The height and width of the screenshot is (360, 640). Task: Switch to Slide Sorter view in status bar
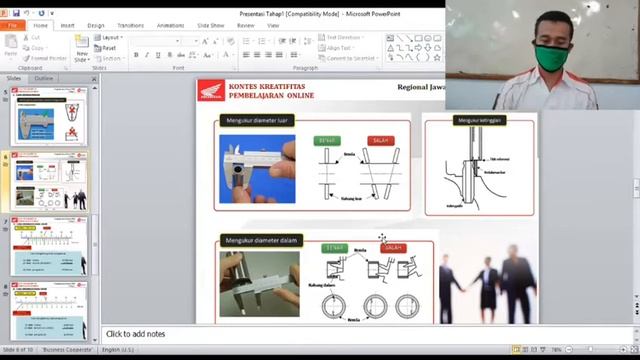(525, 350)
